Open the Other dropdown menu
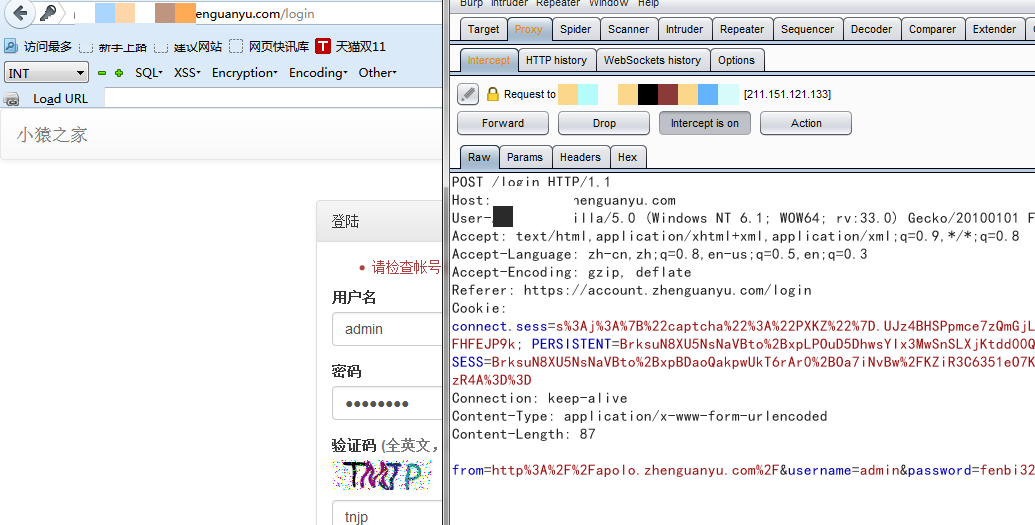The width and height of the screenshot is (1035, 525). (377, 73)
